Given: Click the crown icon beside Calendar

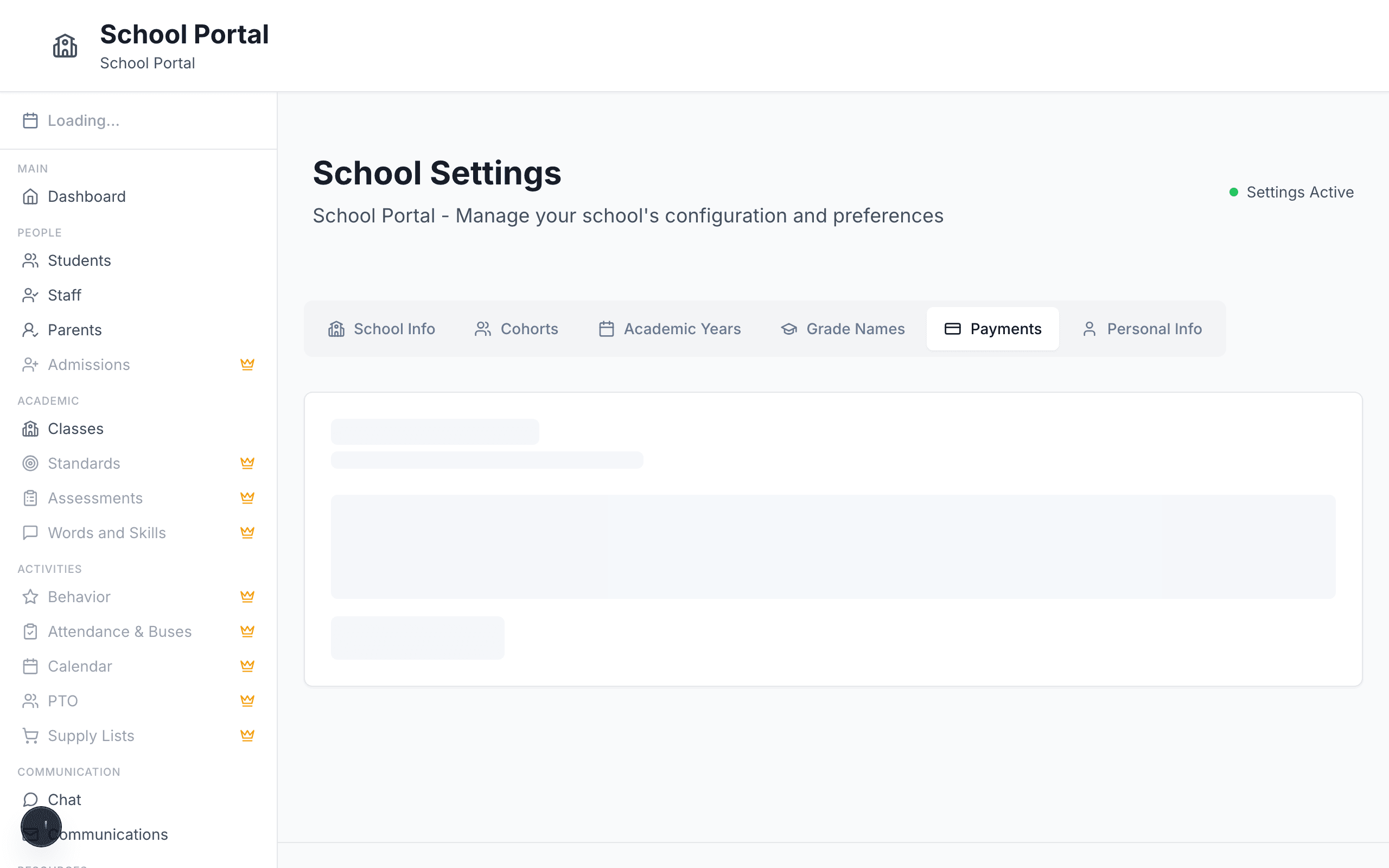Looking at the screenshot, I should (247, 667).
